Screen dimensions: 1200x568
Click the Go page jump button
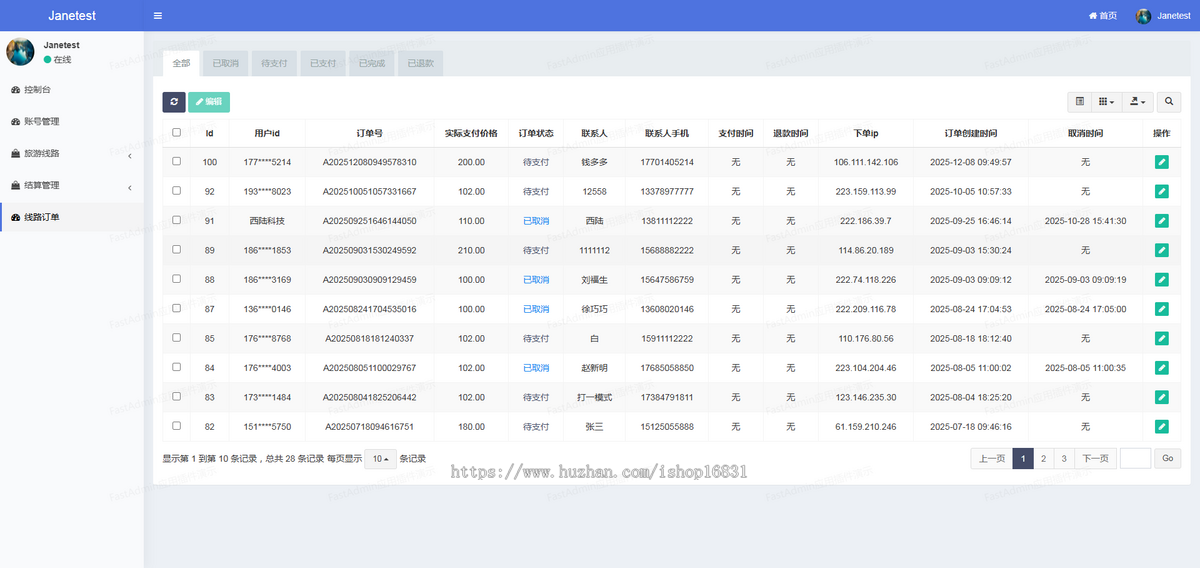point(1168,459)
